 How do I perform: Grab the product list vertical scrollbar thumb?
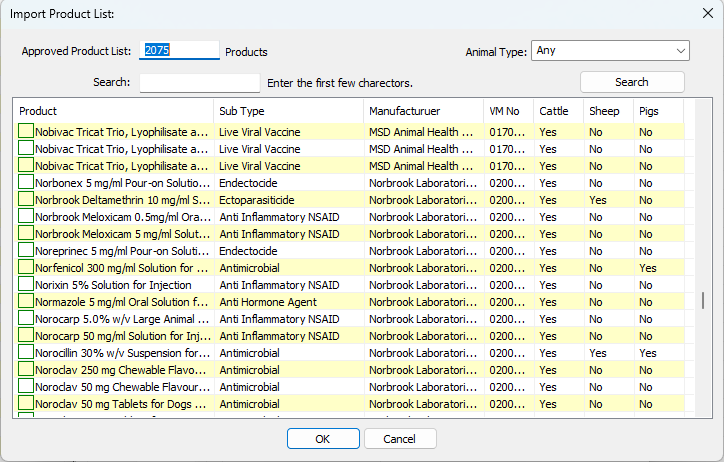point(703,300)
